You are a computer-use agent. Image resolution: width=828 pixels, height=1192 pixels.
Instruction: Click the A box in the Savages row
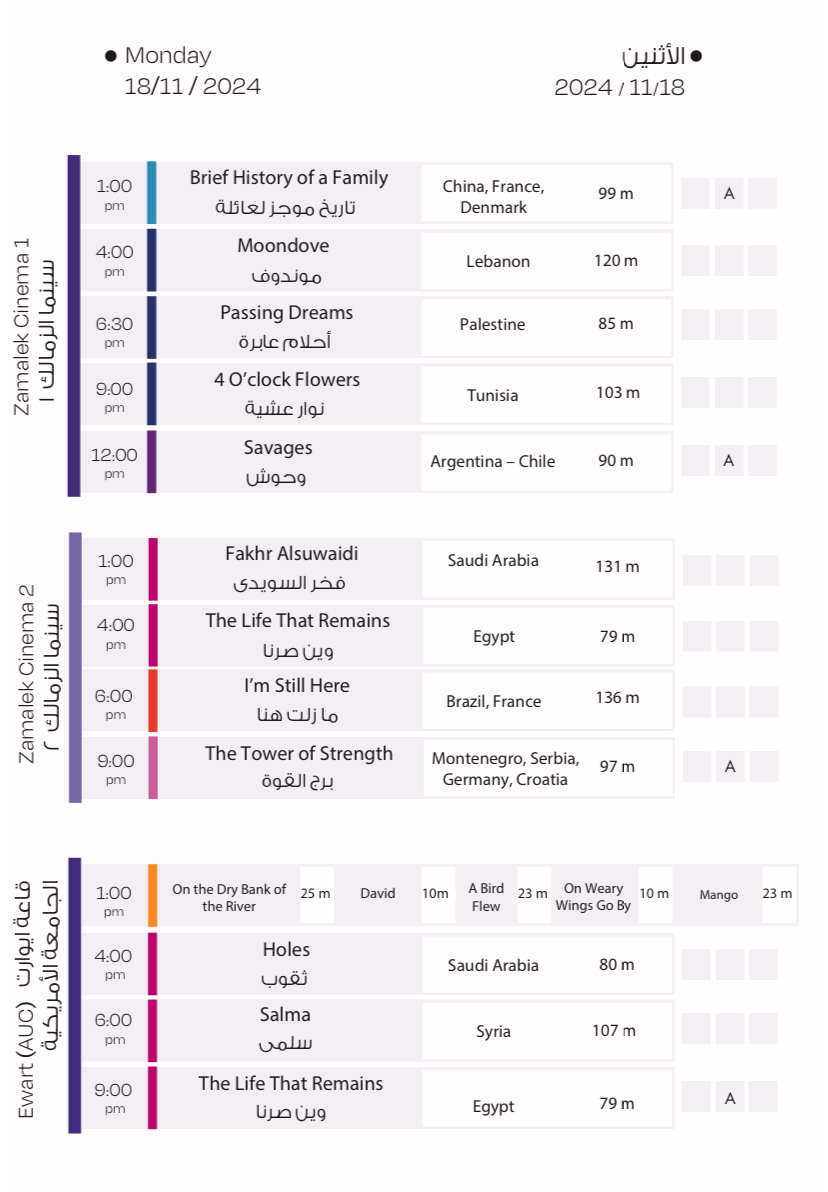pyautogui.click(x=728, y=461)
